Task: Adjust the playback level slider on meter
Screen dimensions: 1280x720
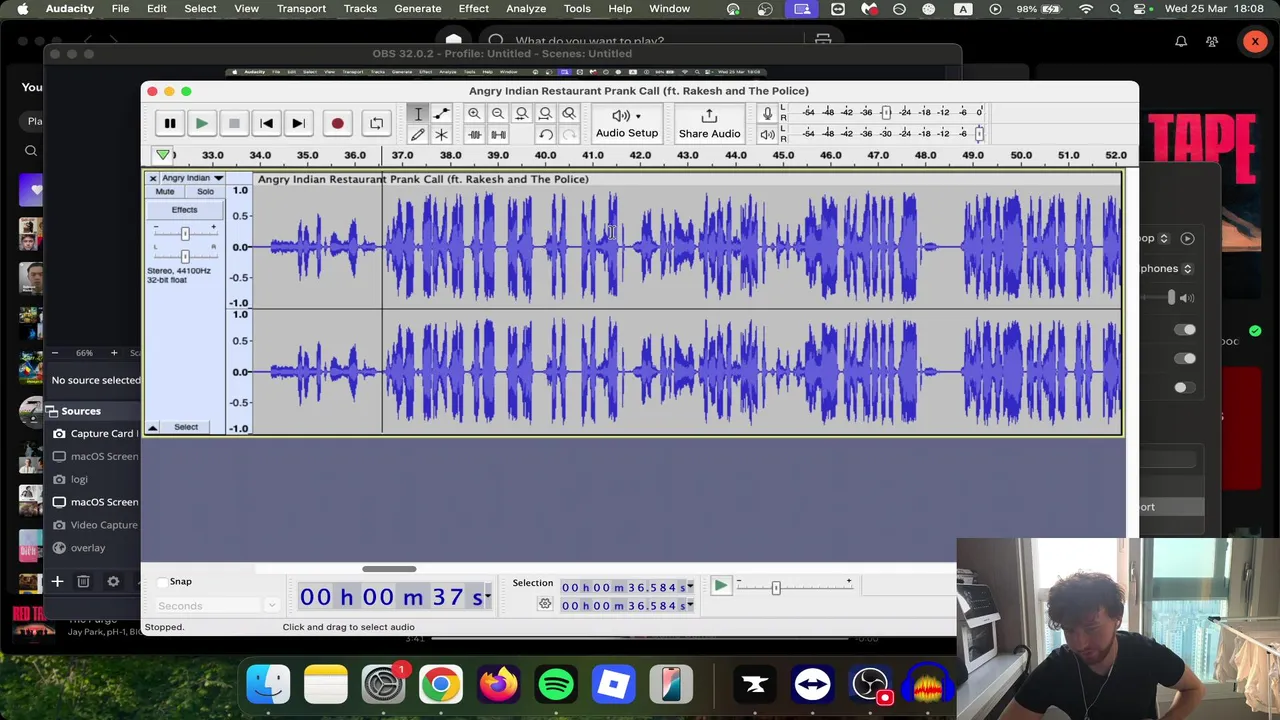Action: point(979,133)
